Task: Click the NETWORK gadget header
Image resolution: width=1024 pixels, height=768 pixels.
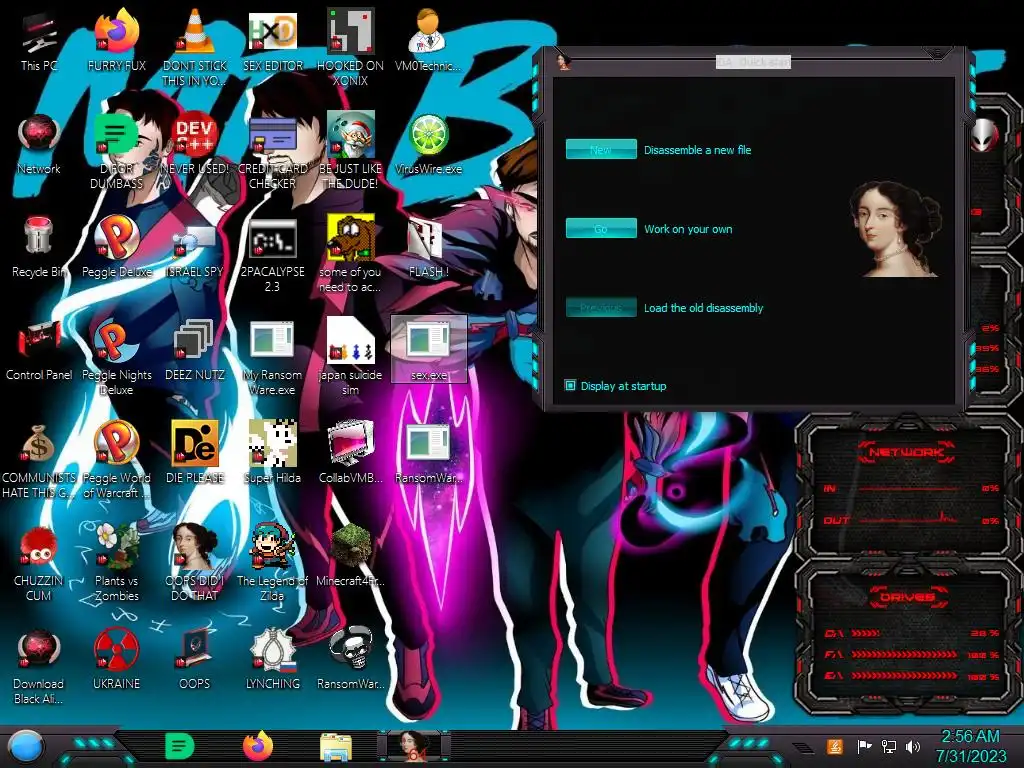Action: point(906,452)
